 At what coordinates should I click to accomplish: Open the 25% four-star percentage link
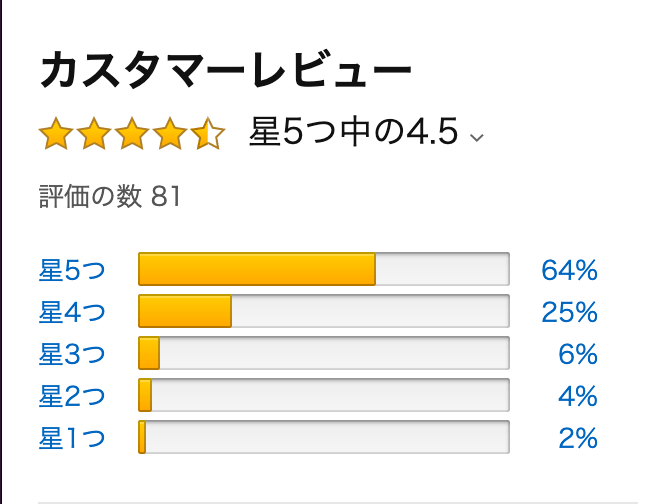point(569,312)
